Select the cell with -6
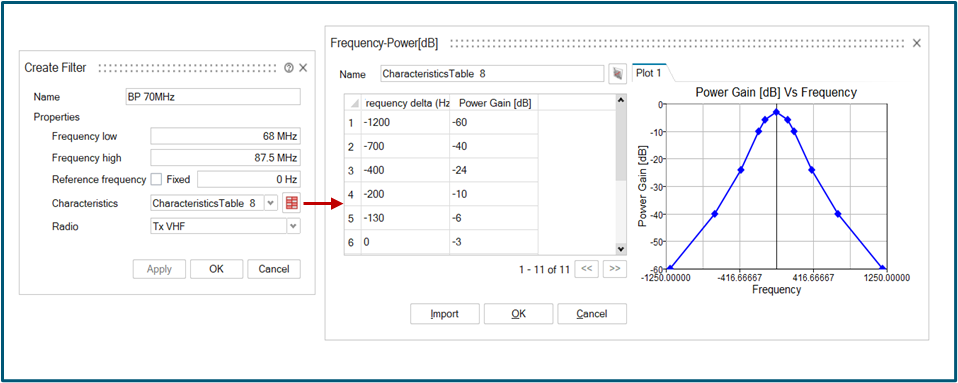 pos(494,218)
